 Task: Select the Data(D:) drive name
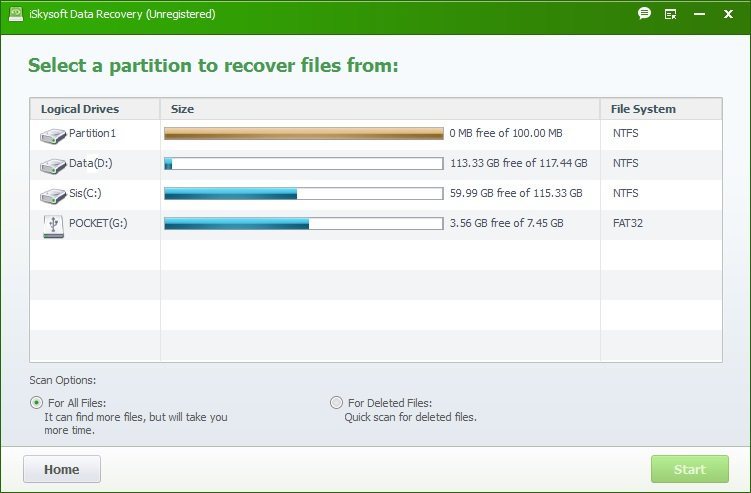91,163
